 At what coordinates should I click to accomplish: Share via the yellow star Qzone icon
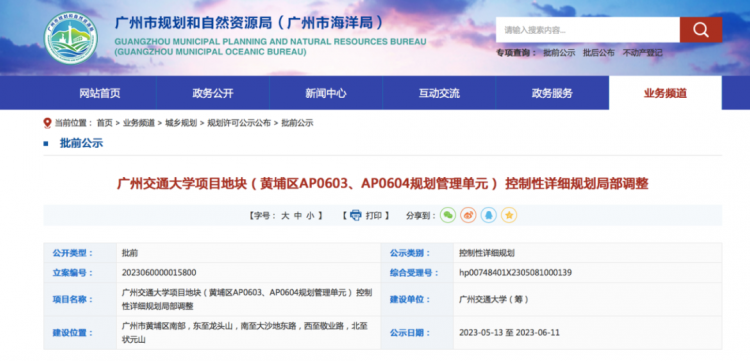pos(509,215)
